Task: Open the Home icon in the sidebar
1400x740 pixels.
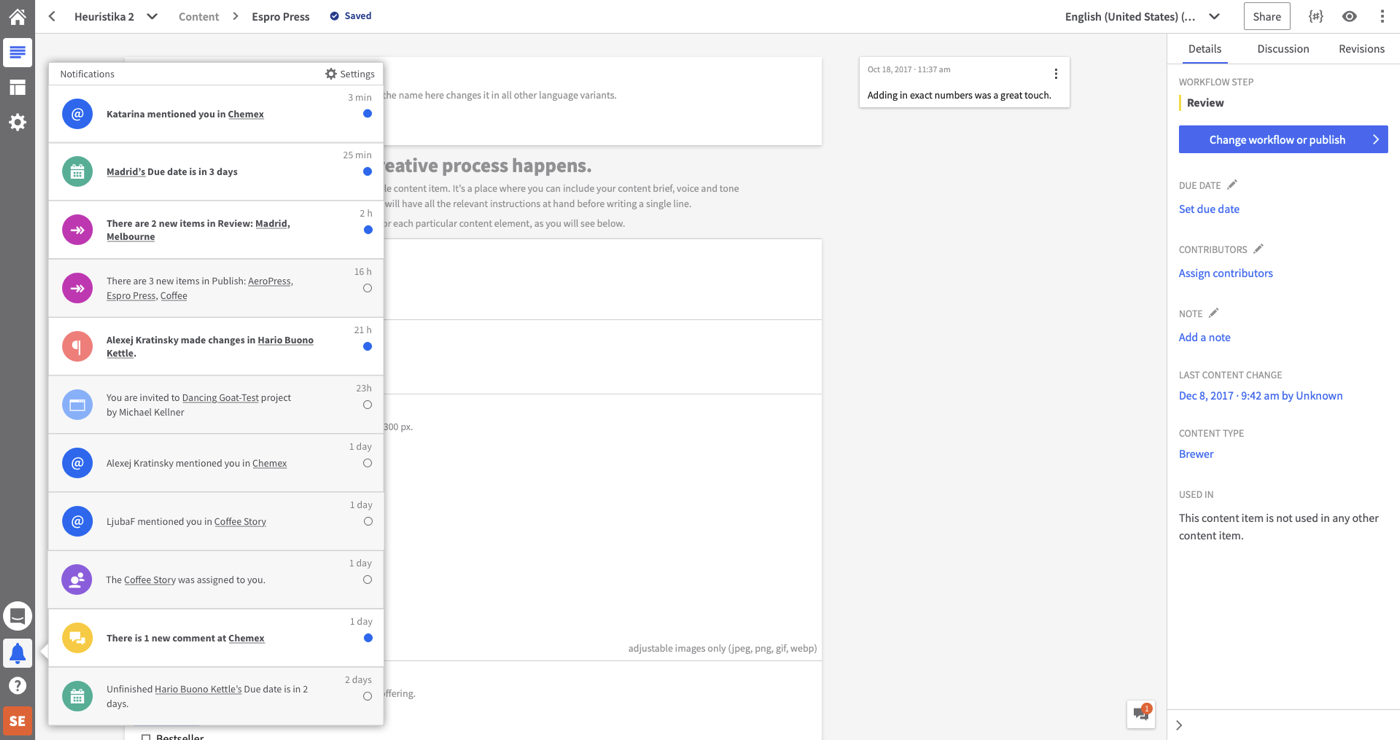Action: click(17, 16)
